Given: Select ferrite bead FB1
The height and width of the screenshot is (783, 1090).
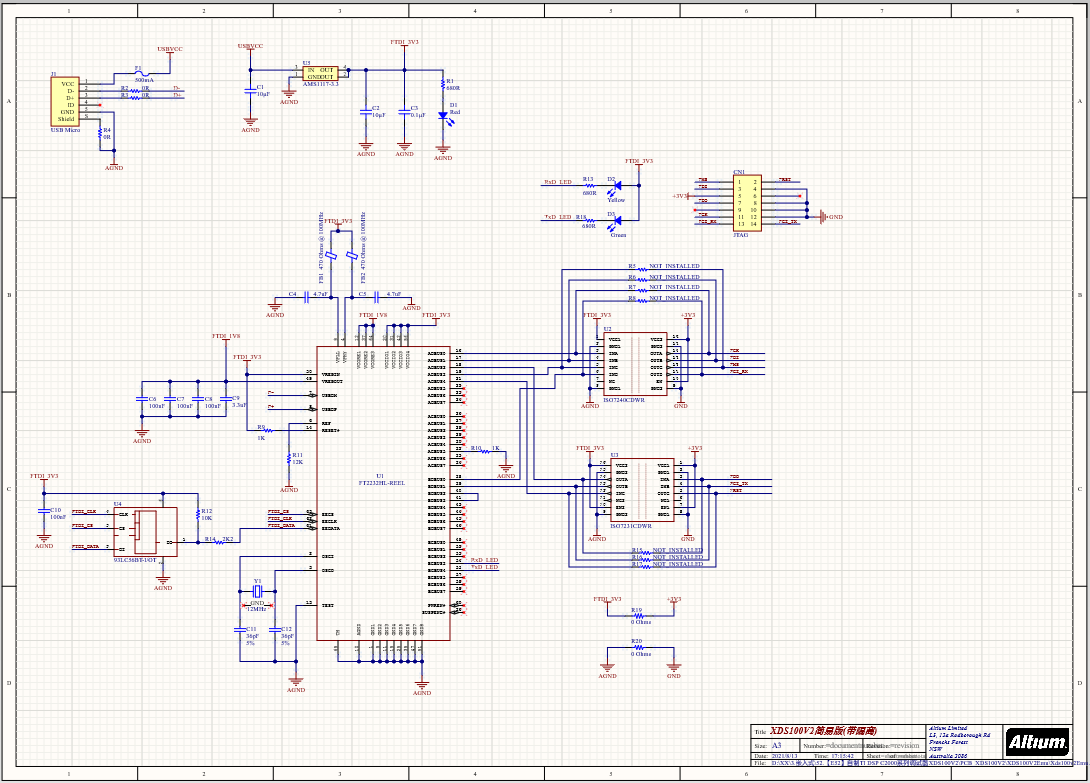Looking at the screenshot, I should [x=331, y=256].
